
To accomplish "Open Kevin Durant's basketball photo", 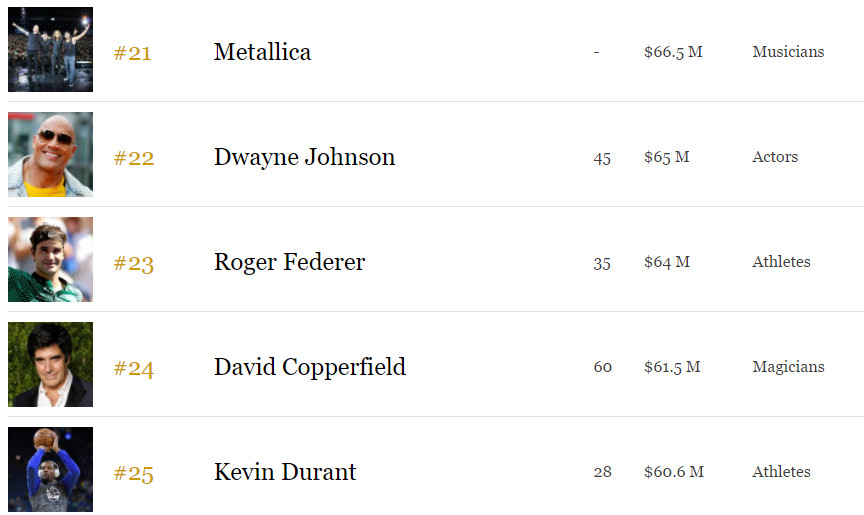I will tap(50, 469).
